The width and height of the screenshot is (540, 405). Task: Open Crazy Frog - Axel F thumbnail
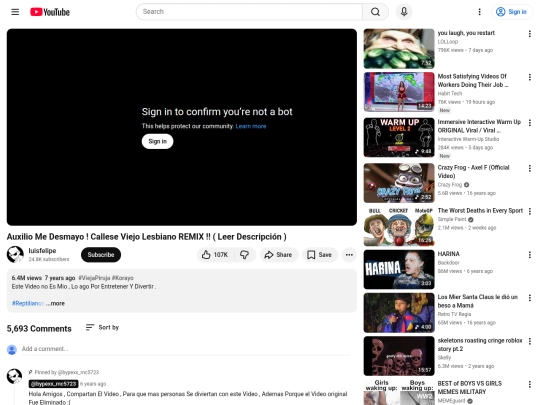(x=399, y=183)
